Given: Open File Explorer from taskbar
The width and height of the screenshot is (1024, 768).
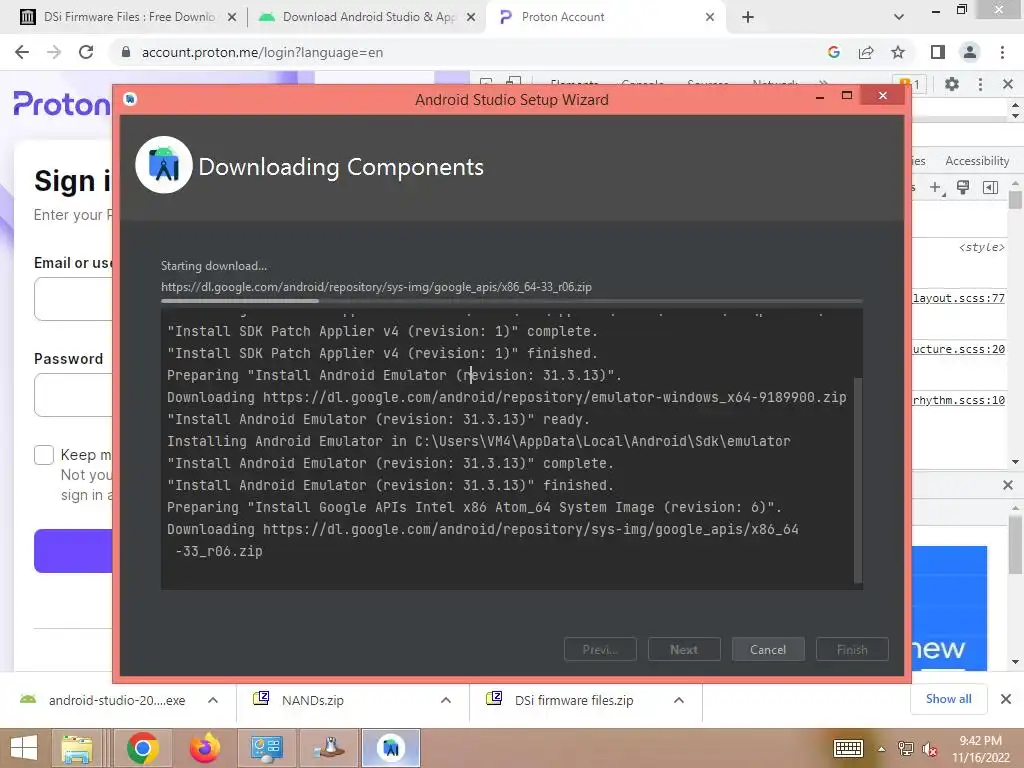Looking at the screenshot, I should (x=77, y=748).
